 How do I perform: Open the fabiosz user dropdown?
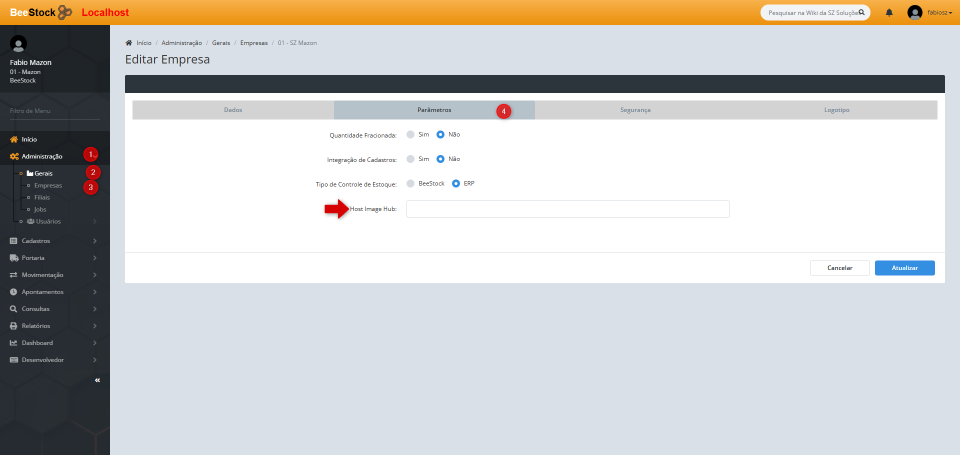[x=930, y=12]
